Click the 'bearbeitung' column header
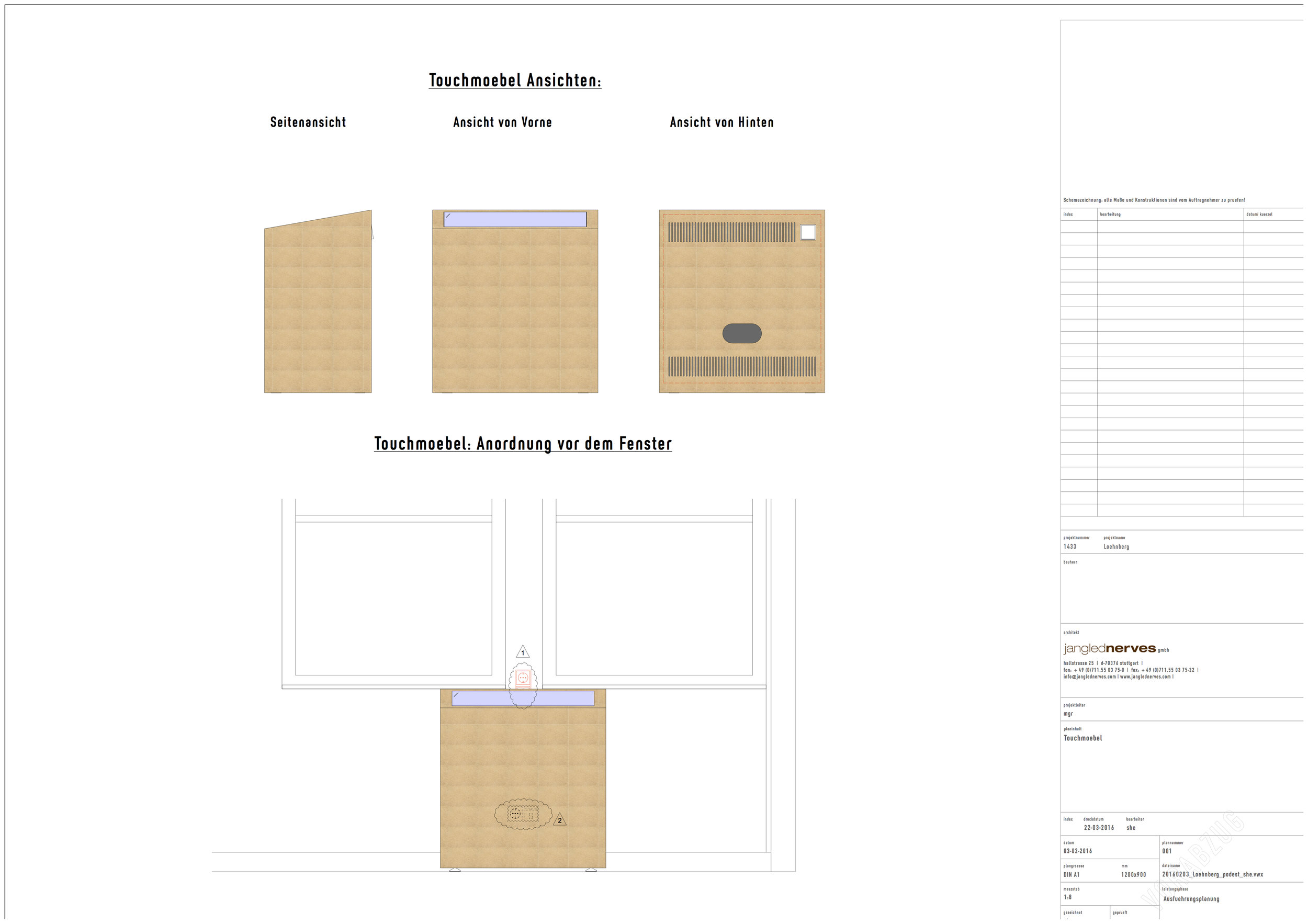This screenshot has width=1308, height=924. click(1110, 214)
